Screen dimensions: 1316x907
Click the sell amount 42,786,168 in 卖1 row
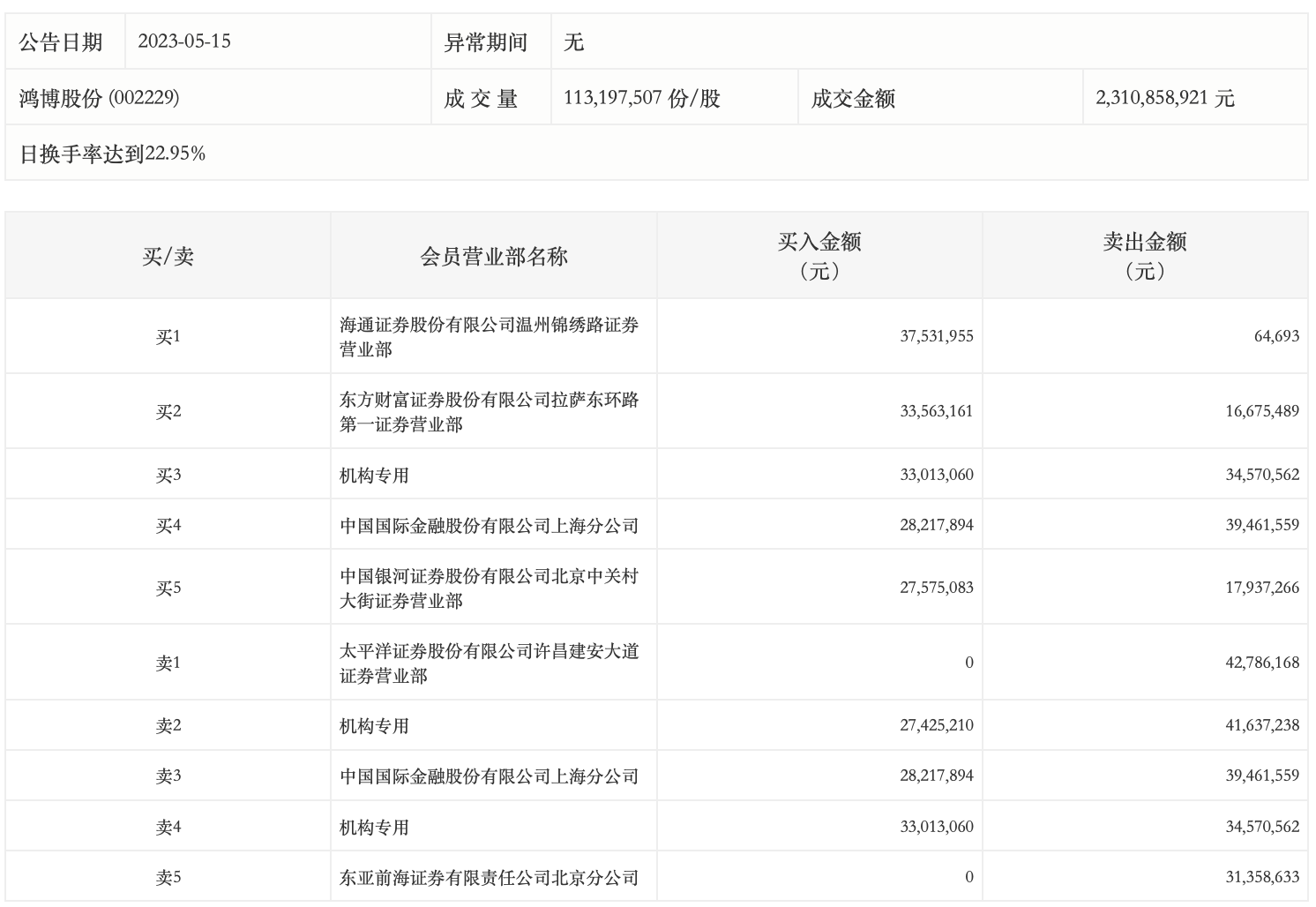tap(1261, 663)
